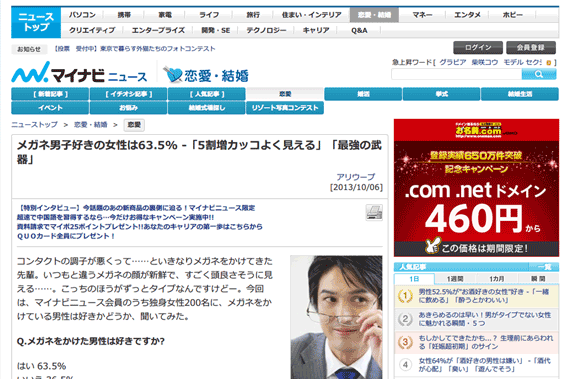Click trending word 柴咲コウ
Viewport: 570px width, 379px height.
pyautogui.click(x=485, y=63)
